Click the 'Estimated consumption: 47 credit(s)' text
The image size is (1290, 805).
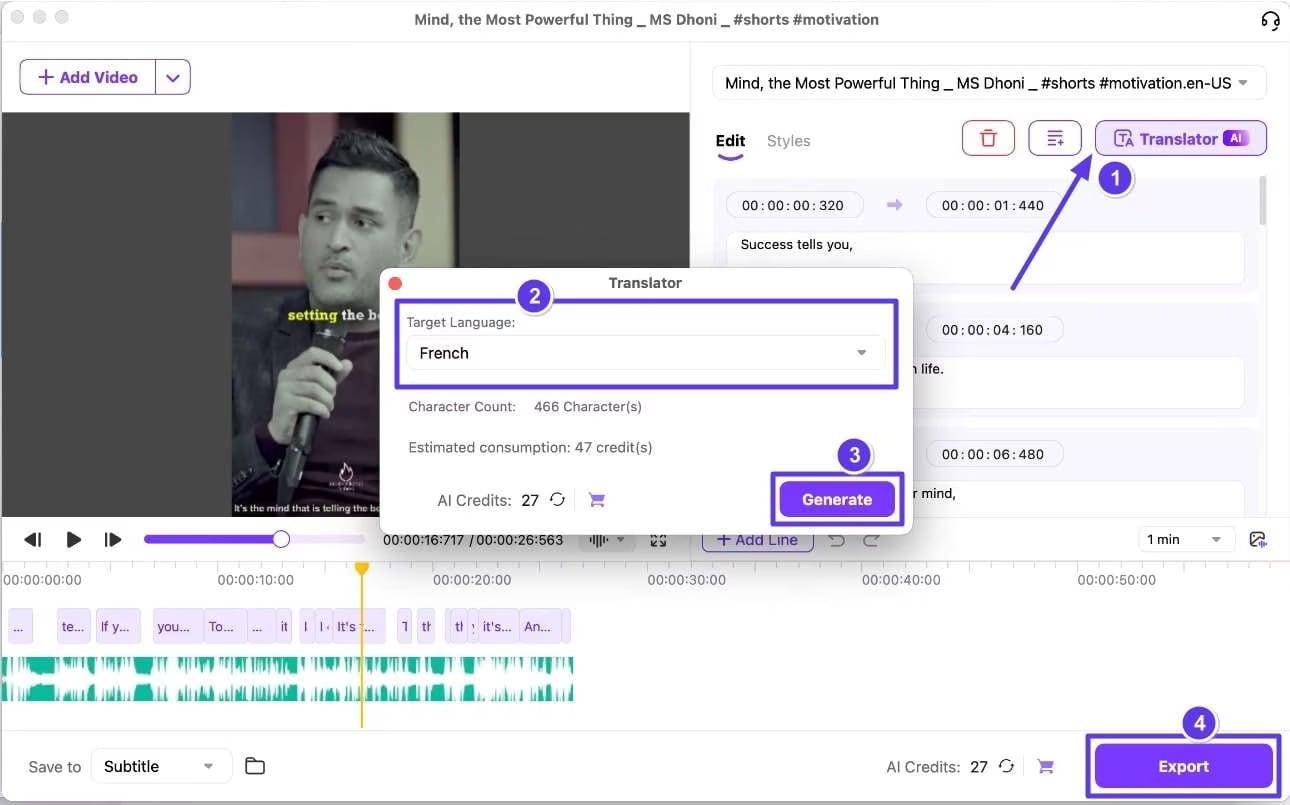[x=530, y=447]
